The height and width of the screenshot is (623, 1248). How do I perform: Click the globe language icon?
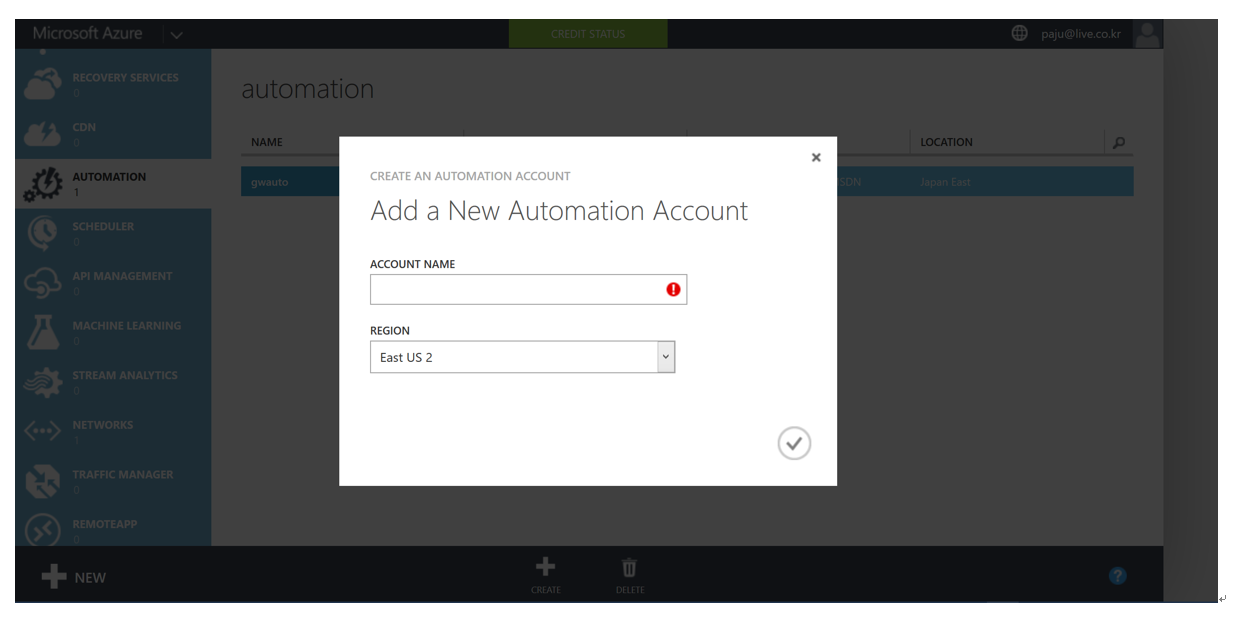click(x=1019, y=33)
